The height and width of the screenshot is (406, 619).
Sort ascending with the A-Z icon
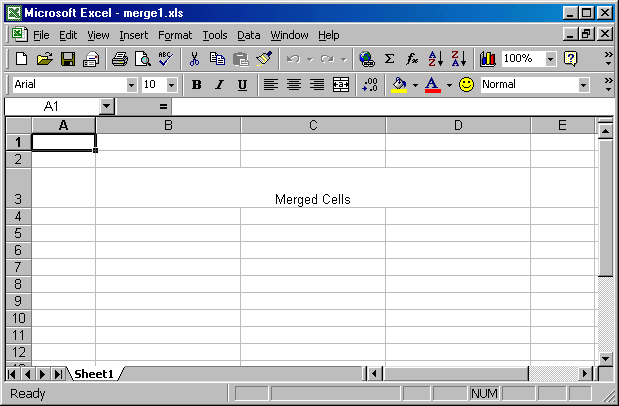pyautogui.click(x=435, y=59)
